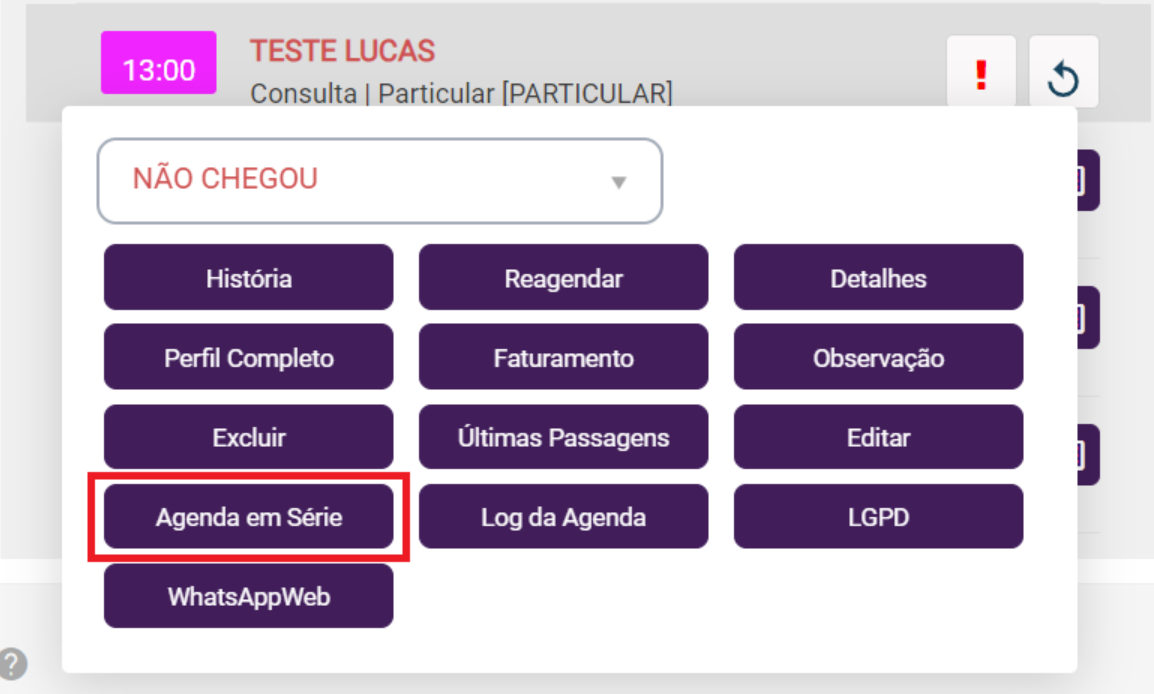Open the Faturamento option
The width and height of the screenshot is (1154, 694).
tap(563, 357)
